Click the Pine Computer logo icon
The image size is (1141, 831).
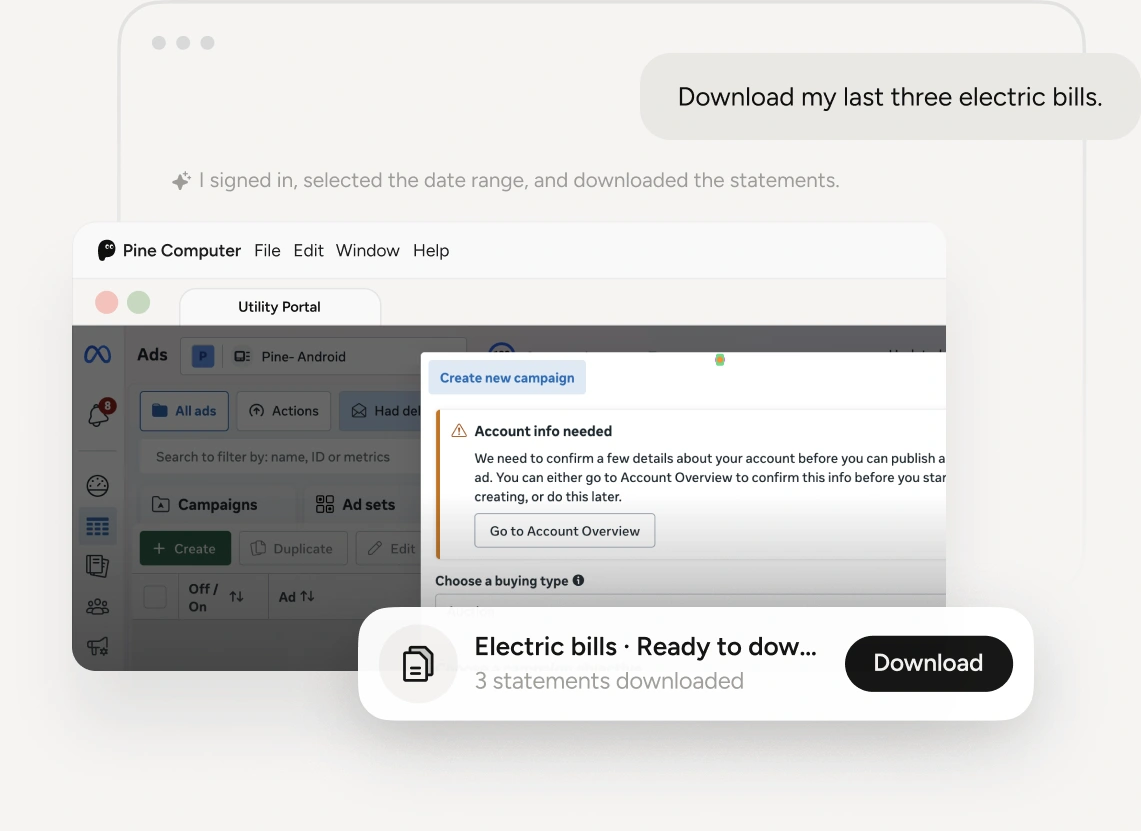pyautogui.click(x=106, y=250)
